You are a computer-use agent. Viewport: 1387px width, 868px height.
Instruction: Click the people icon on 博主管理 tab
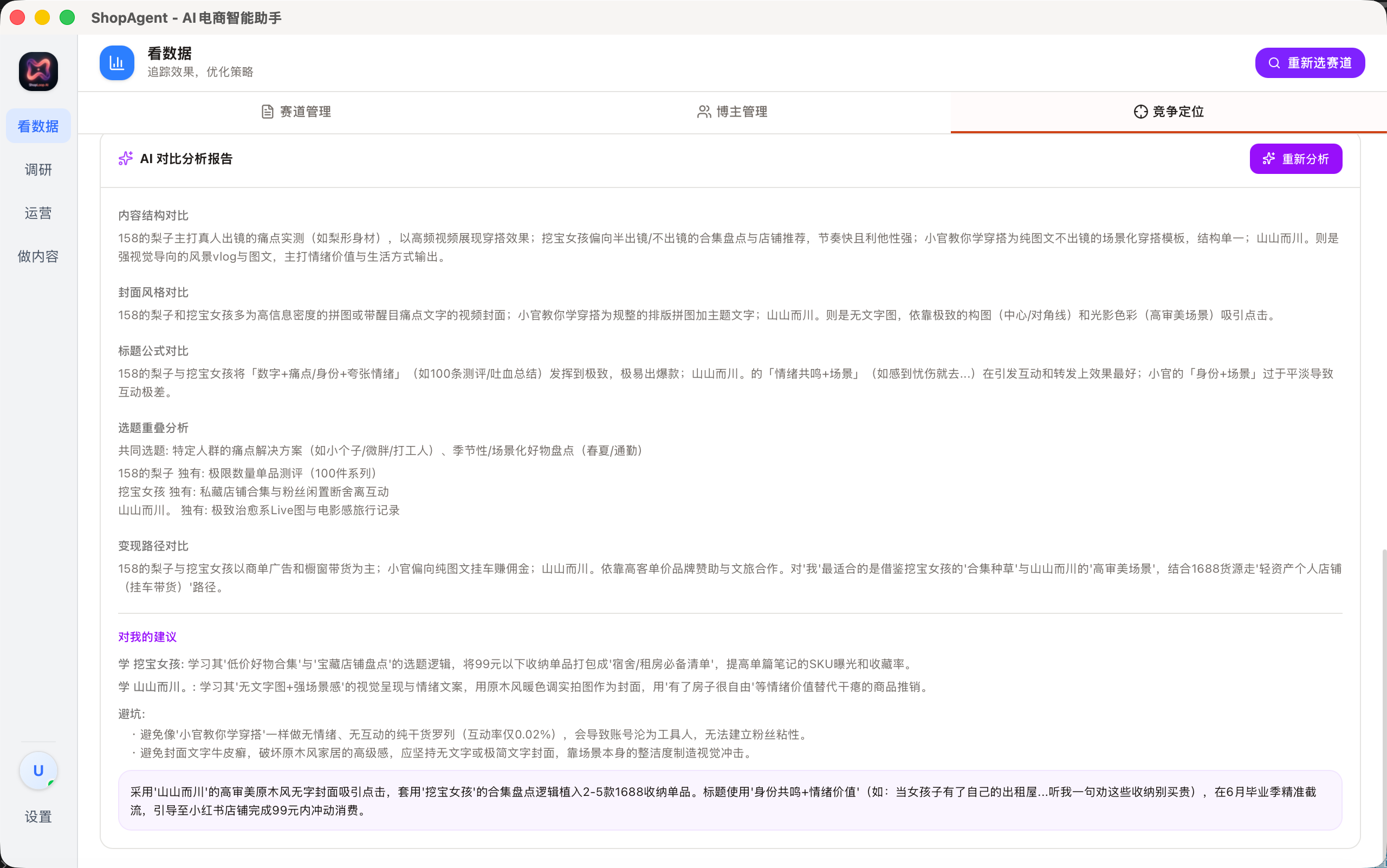coord(704,112)
